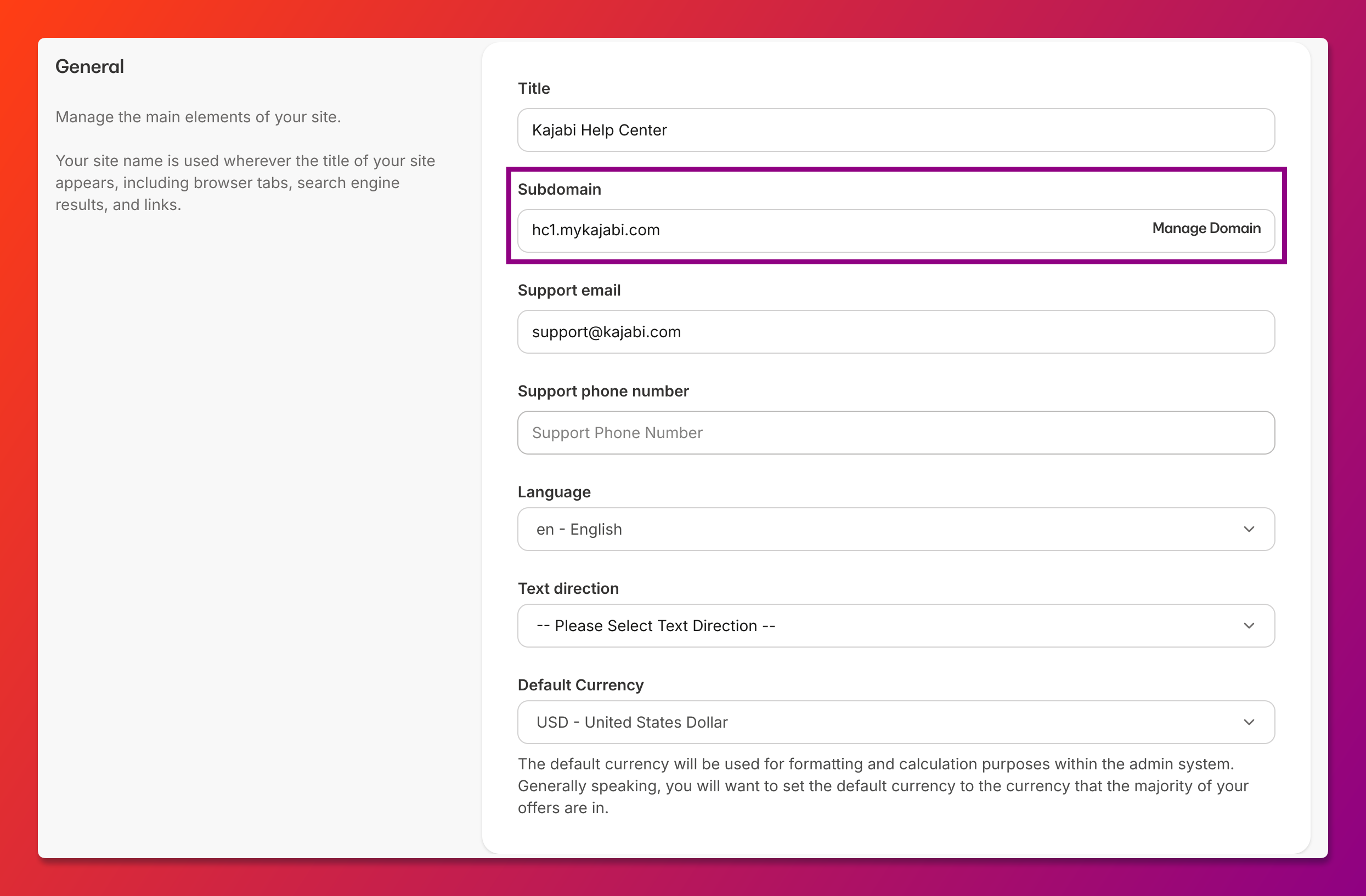Screen dimensions: 1366x896
Task: Click the Title input field
Action: coord(896,130)
